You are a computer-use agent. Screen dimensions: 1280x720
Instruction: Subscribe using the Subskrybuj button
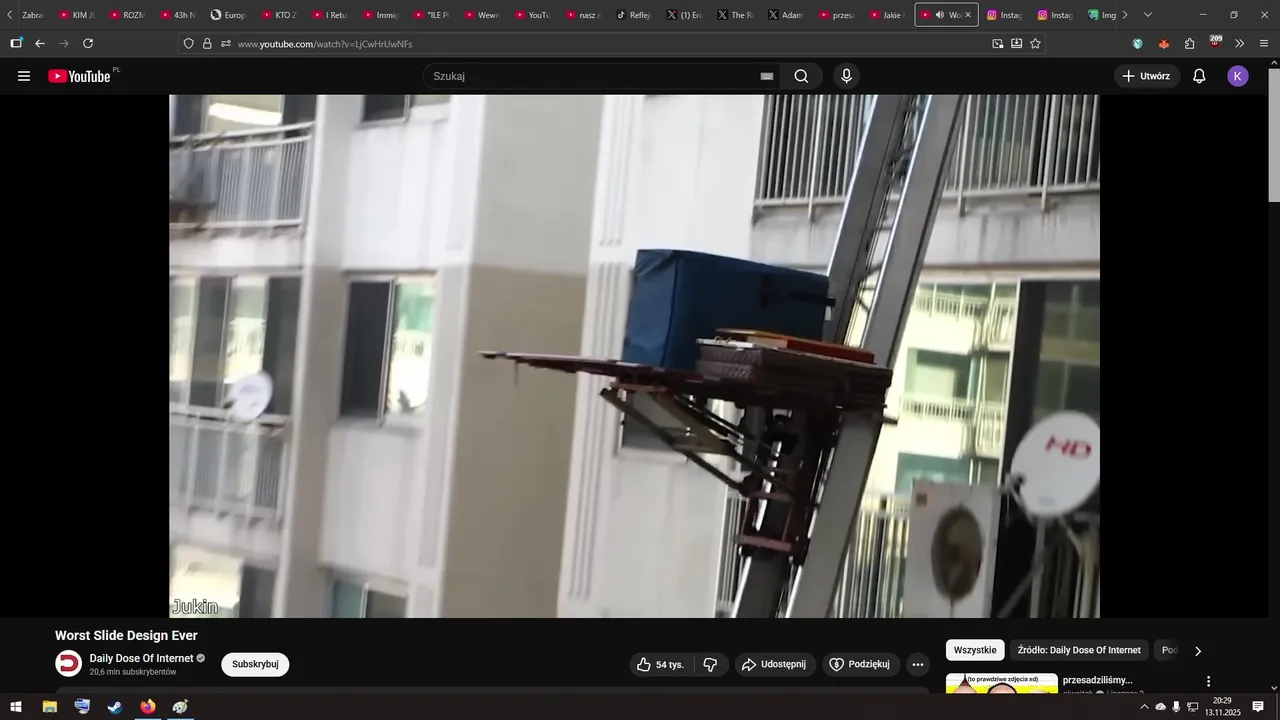(x=255, y=664)
